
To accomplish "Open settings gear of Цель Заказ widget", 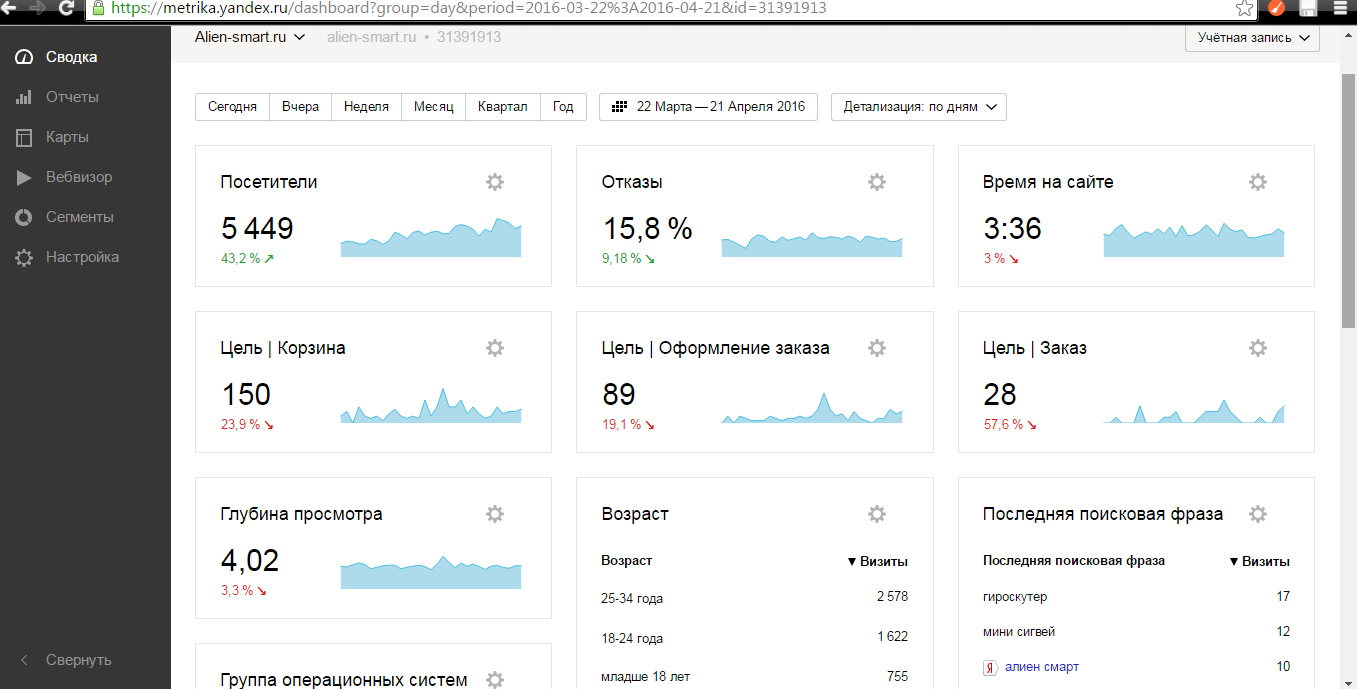I will click(x=1258, y=348).
